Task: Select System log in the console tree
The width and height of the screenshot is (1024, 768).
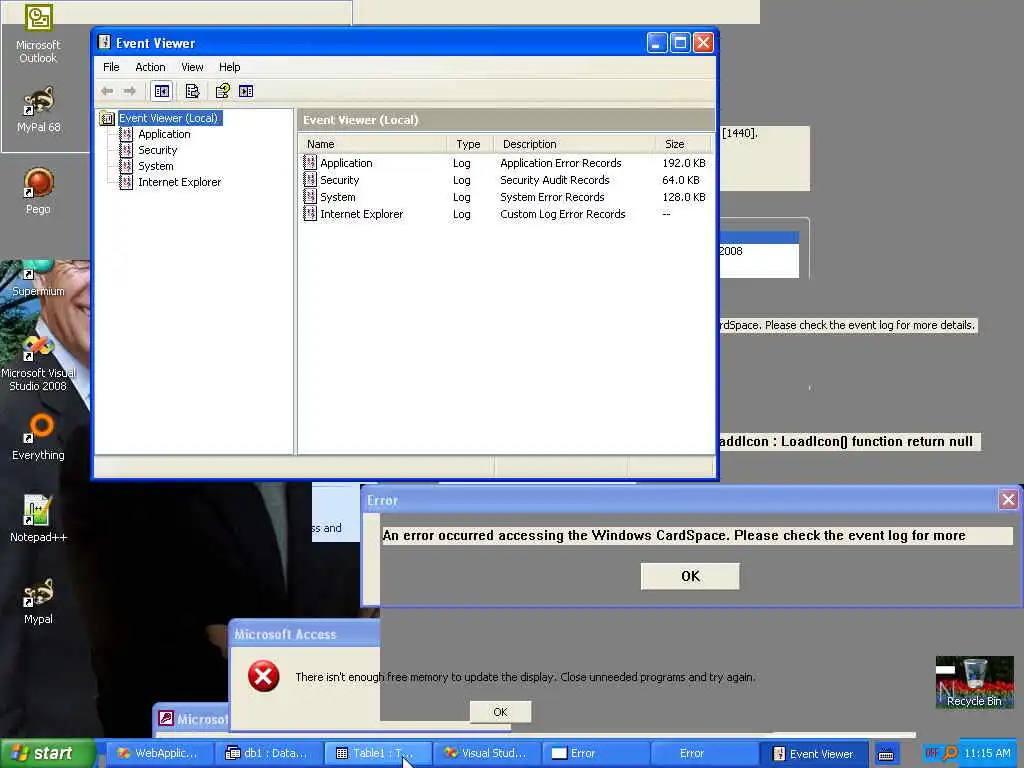Action: [x=155, y=166]
